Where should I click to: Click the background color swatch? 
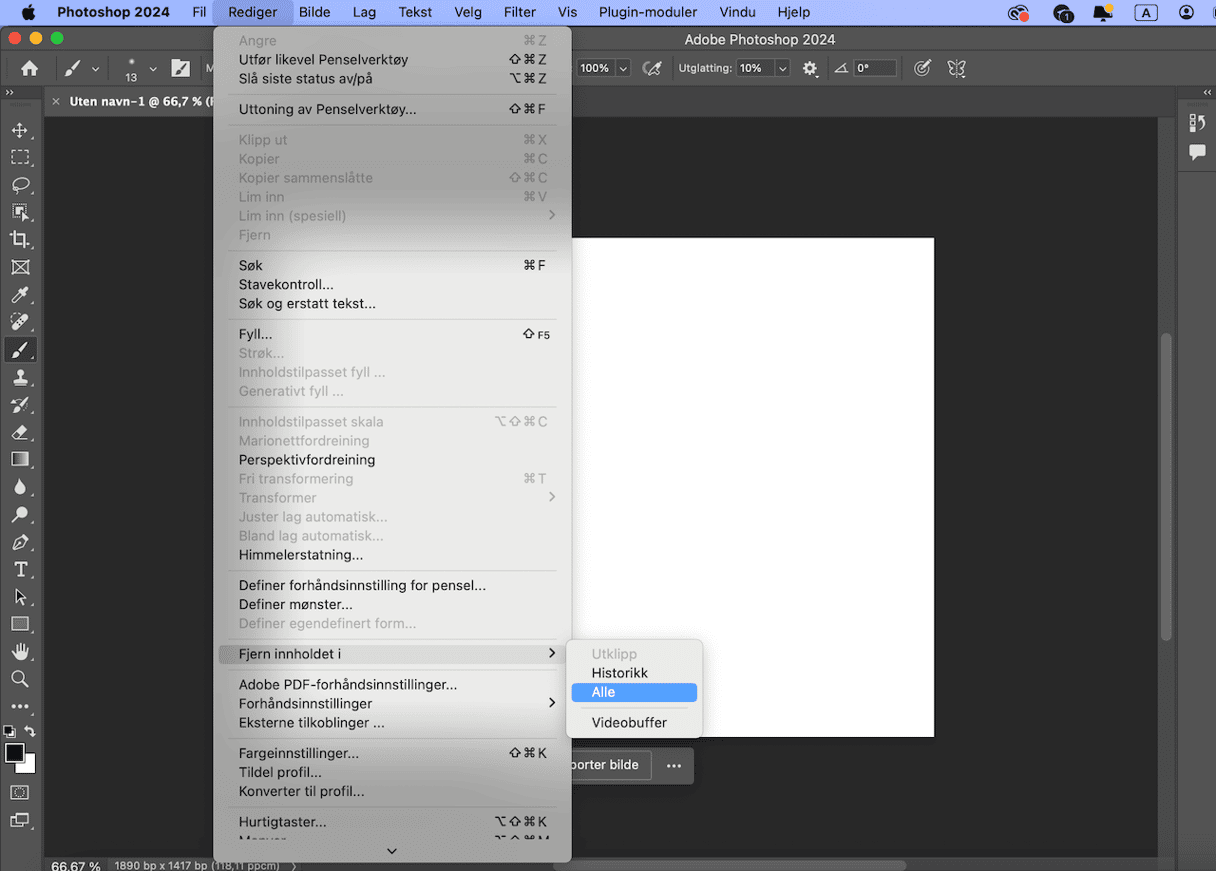[29, 765]
